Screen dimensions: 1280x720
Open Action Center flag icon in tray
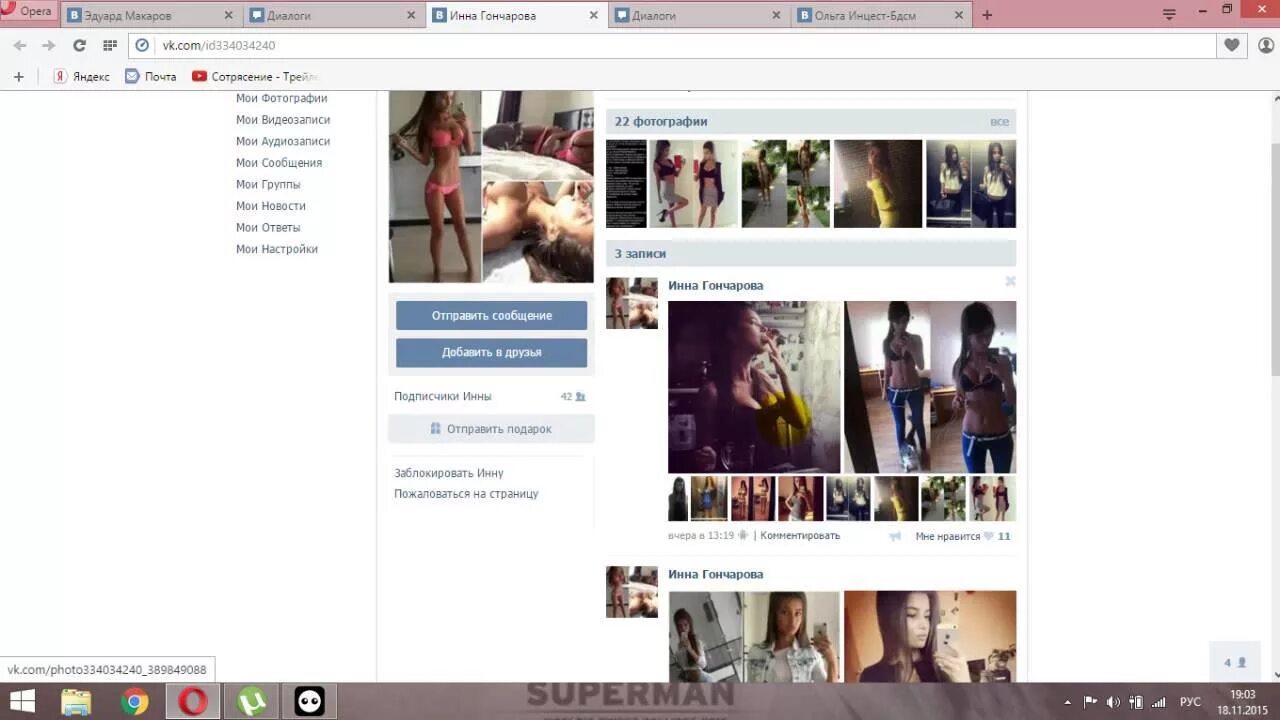click(x=1090, y=702)
